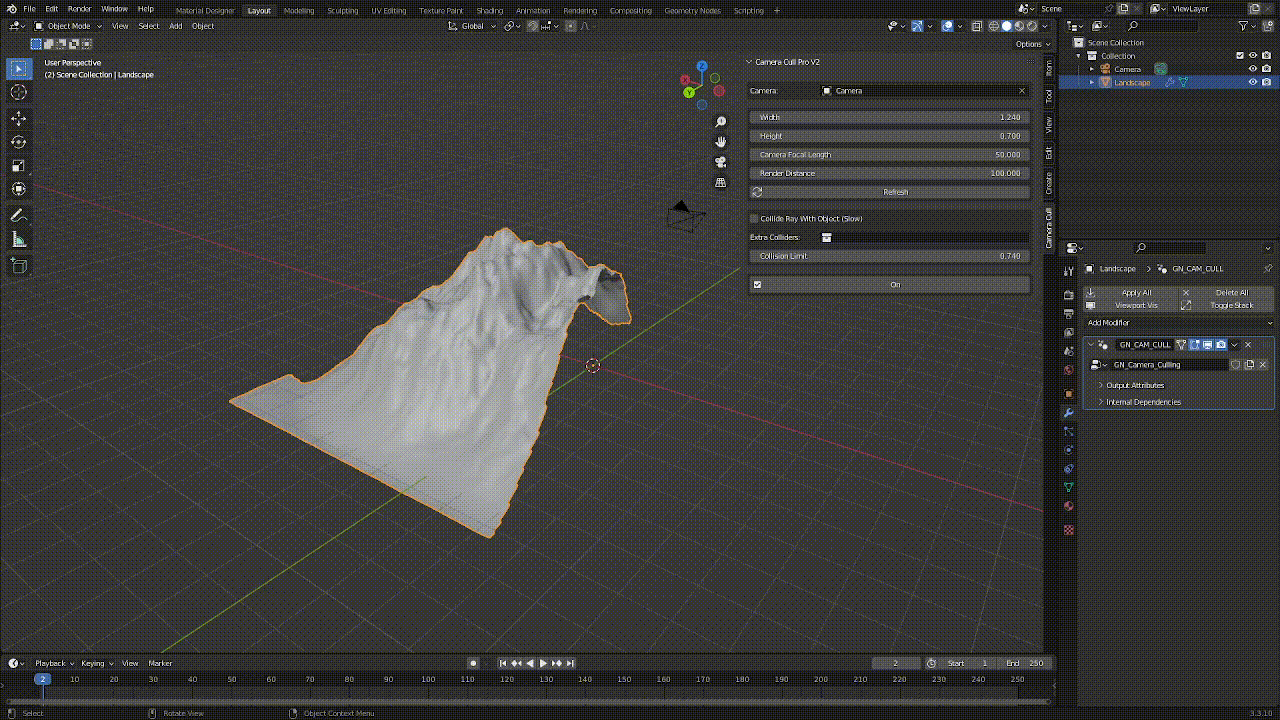Screen dimensions: 1280x720
Task: Open the Add Modifier dropdown
Action: tap(1180, 323)
